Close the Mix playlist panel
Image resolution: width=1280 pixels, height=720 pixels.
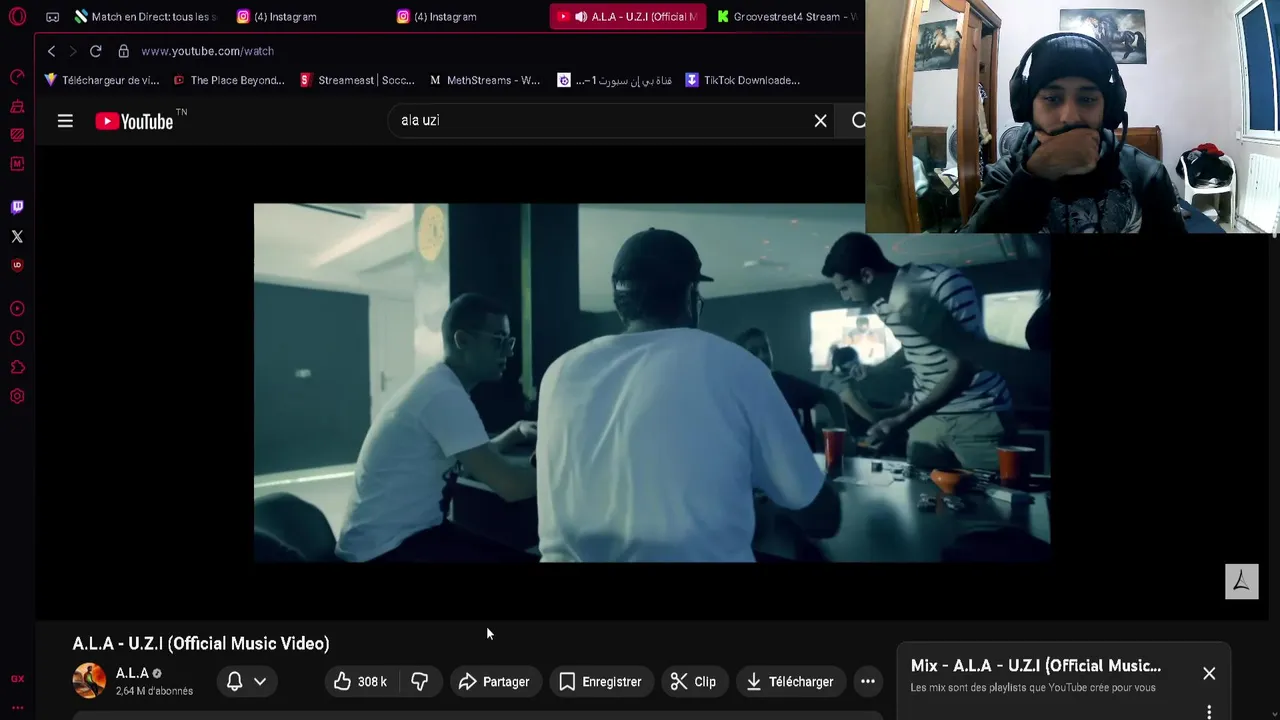point(1209,673)
